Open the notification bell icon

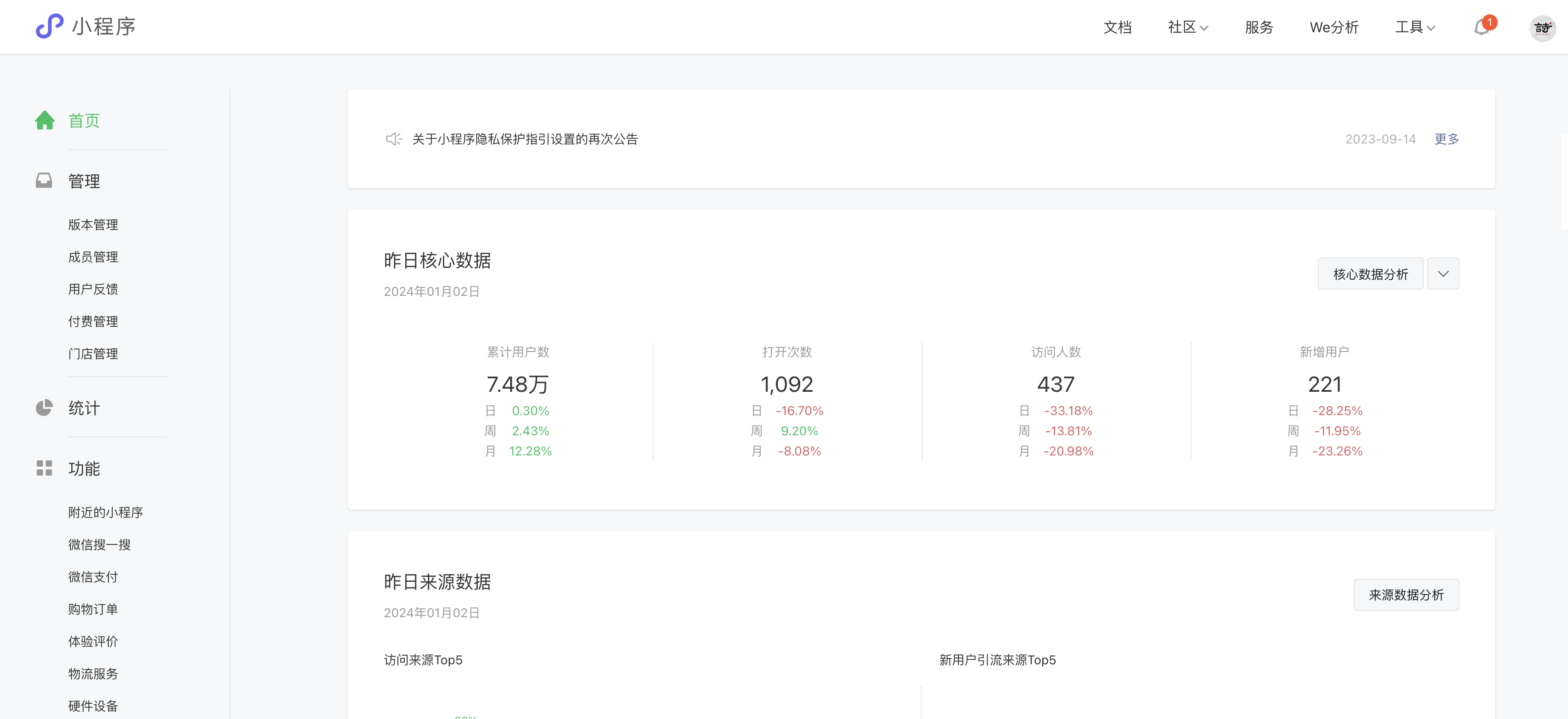pos(1481,27)
